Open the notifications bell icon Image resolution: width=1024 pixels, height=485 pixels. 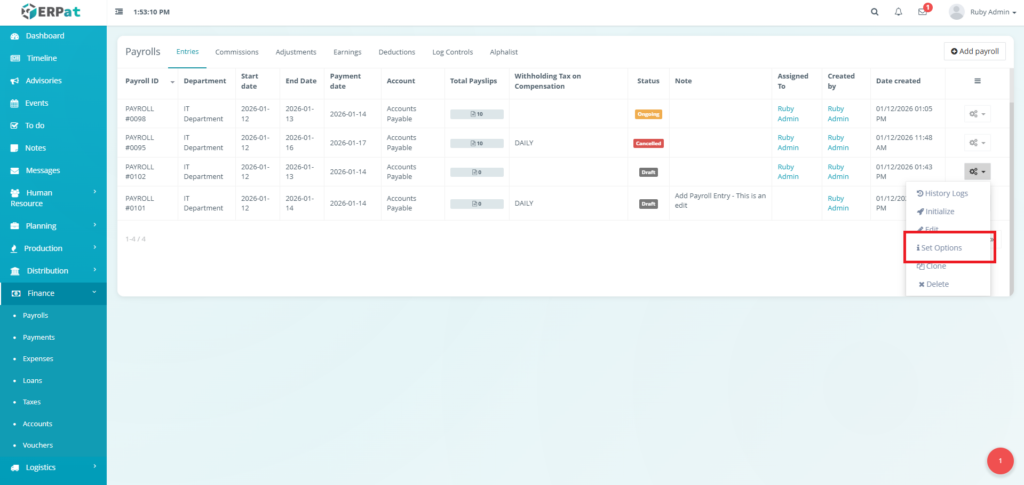[898, 12]
